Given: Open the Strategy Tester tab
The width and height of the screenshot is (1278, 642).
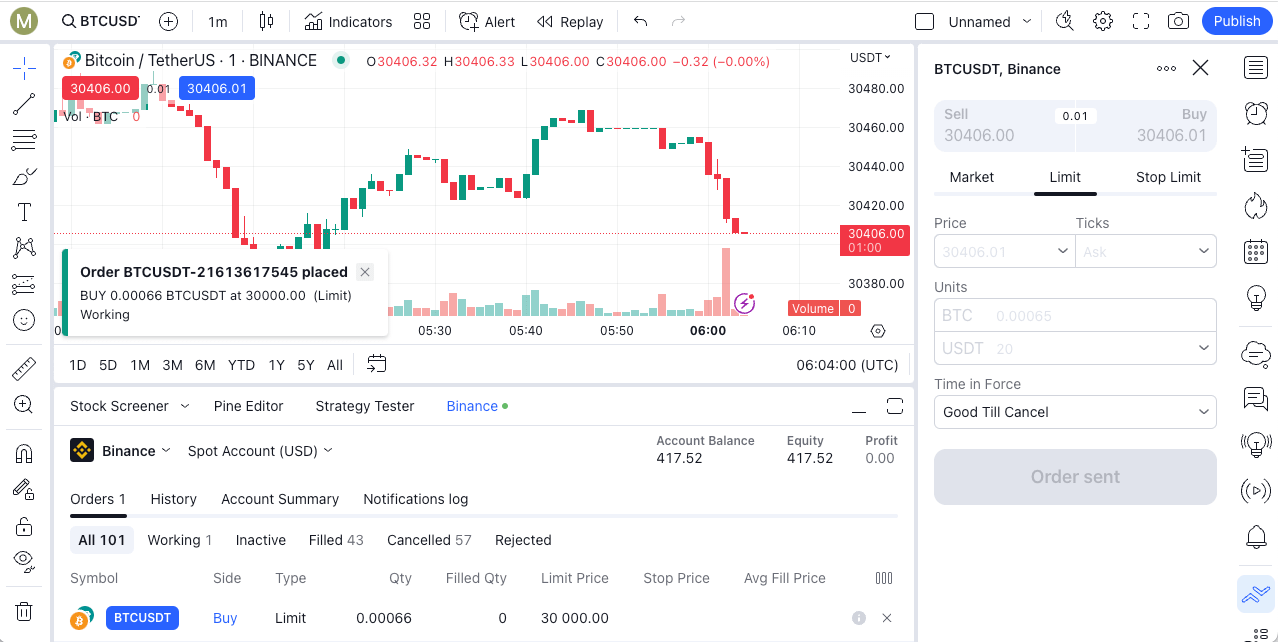Looking at the screenshot, I should [x=365, y=406].
